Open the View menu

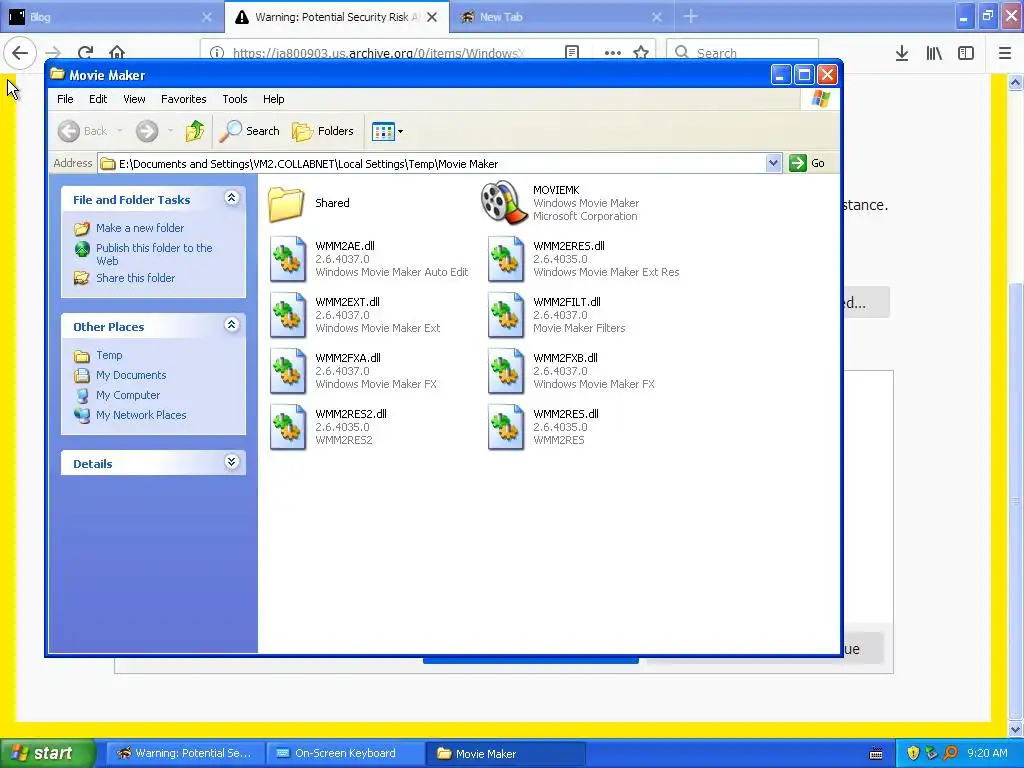pyautogui.click(x=134, y=99)
